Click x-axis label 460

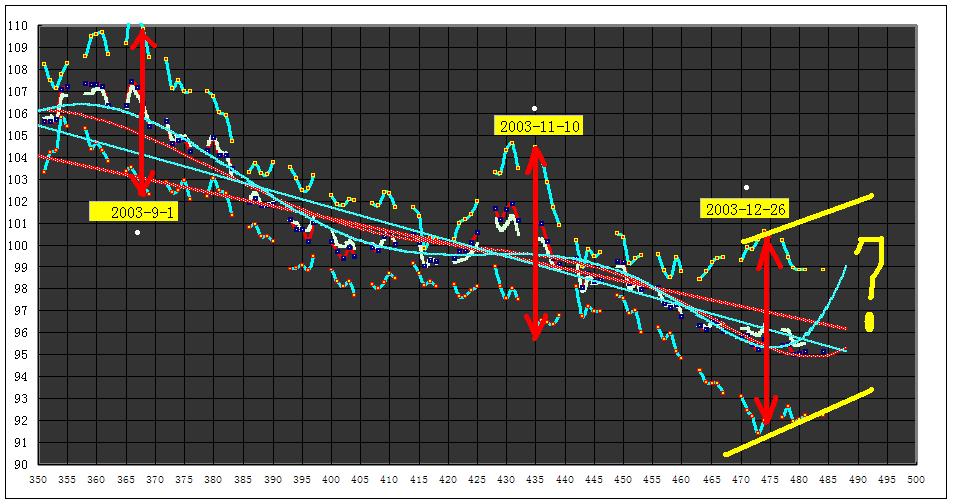tap(682, 480)
